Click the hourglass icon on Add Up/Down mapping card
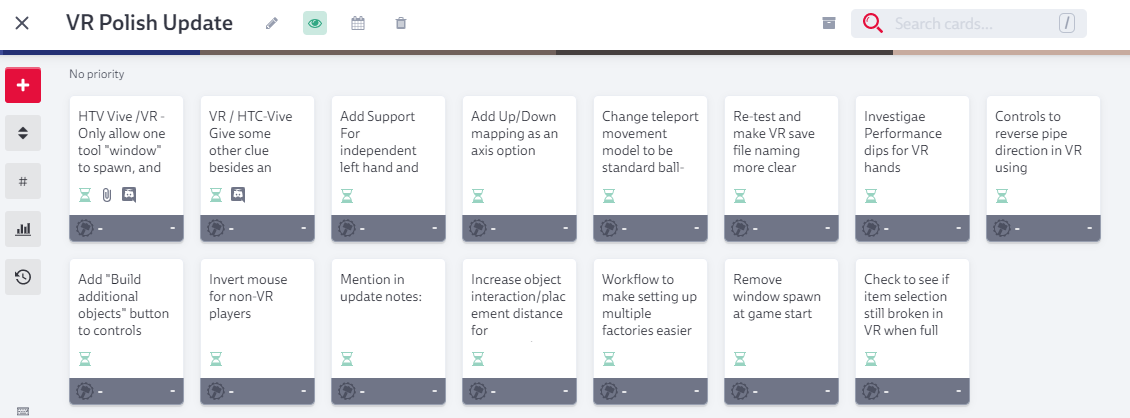The image size is (1130, 418). pos(478,195)
